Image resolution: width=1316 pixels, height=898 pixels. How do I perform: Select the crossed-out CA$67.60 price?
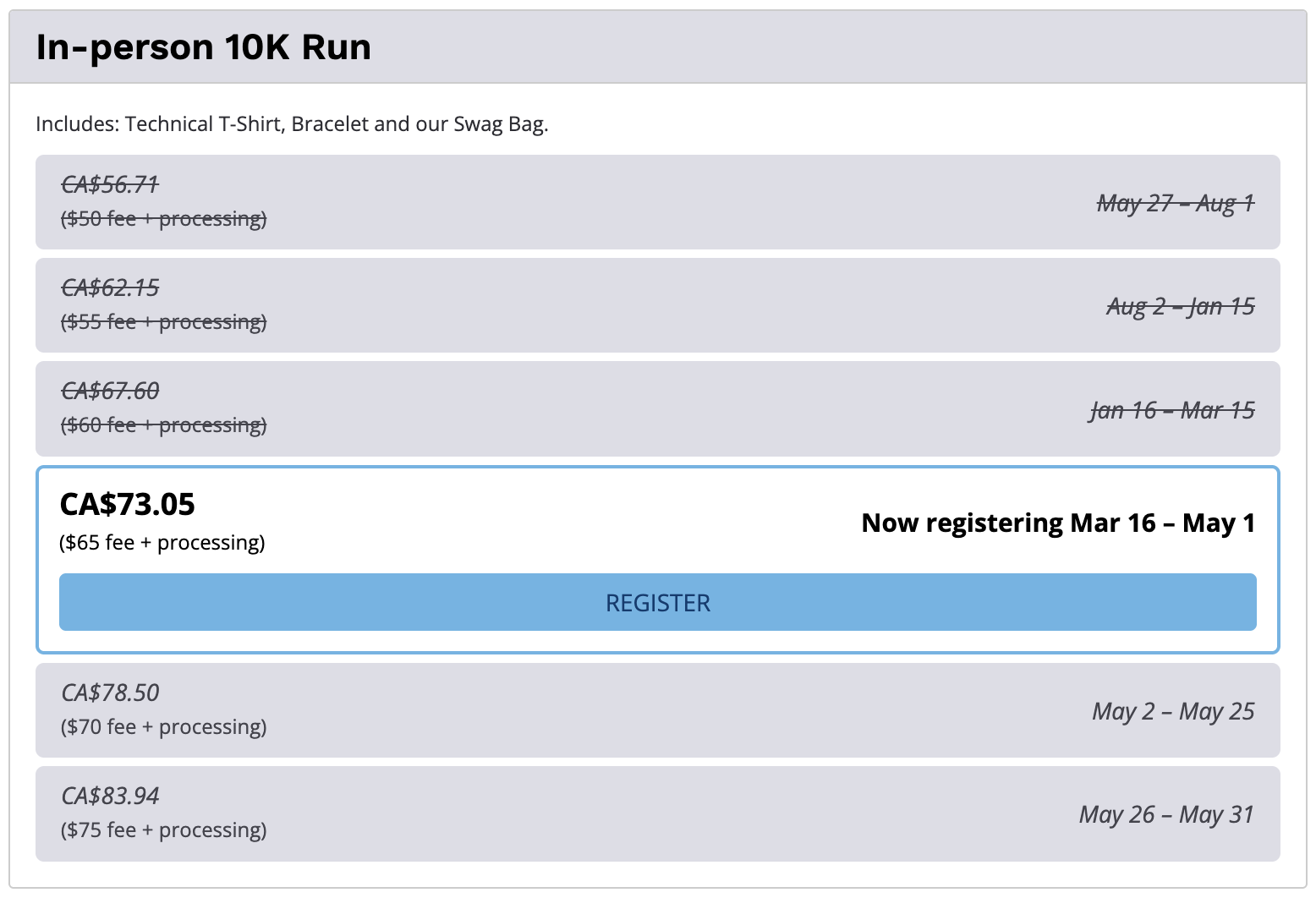pyautogui.click(x=110, y=391)
